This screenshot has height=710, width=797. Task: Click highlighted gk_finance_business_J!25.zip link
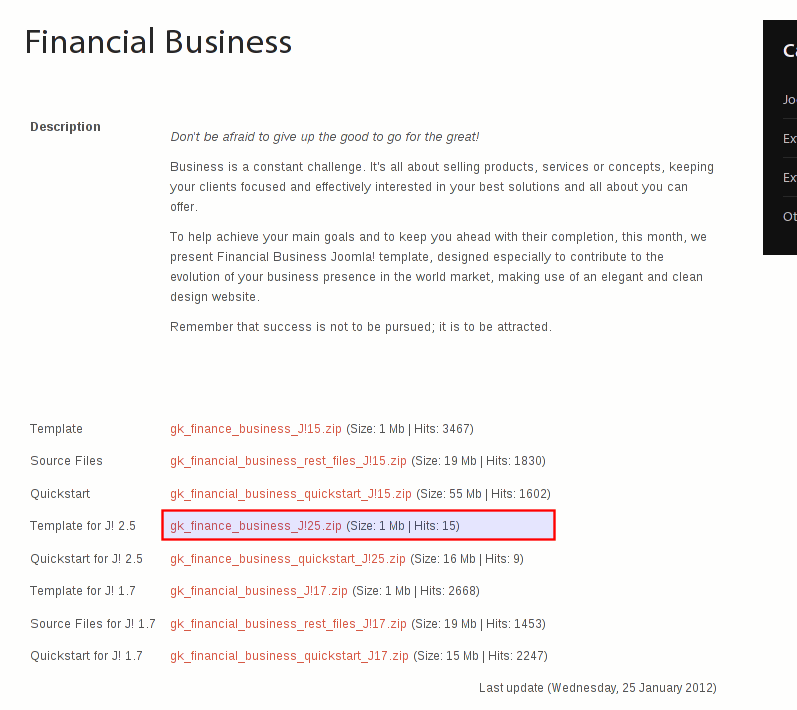point(256,526)
